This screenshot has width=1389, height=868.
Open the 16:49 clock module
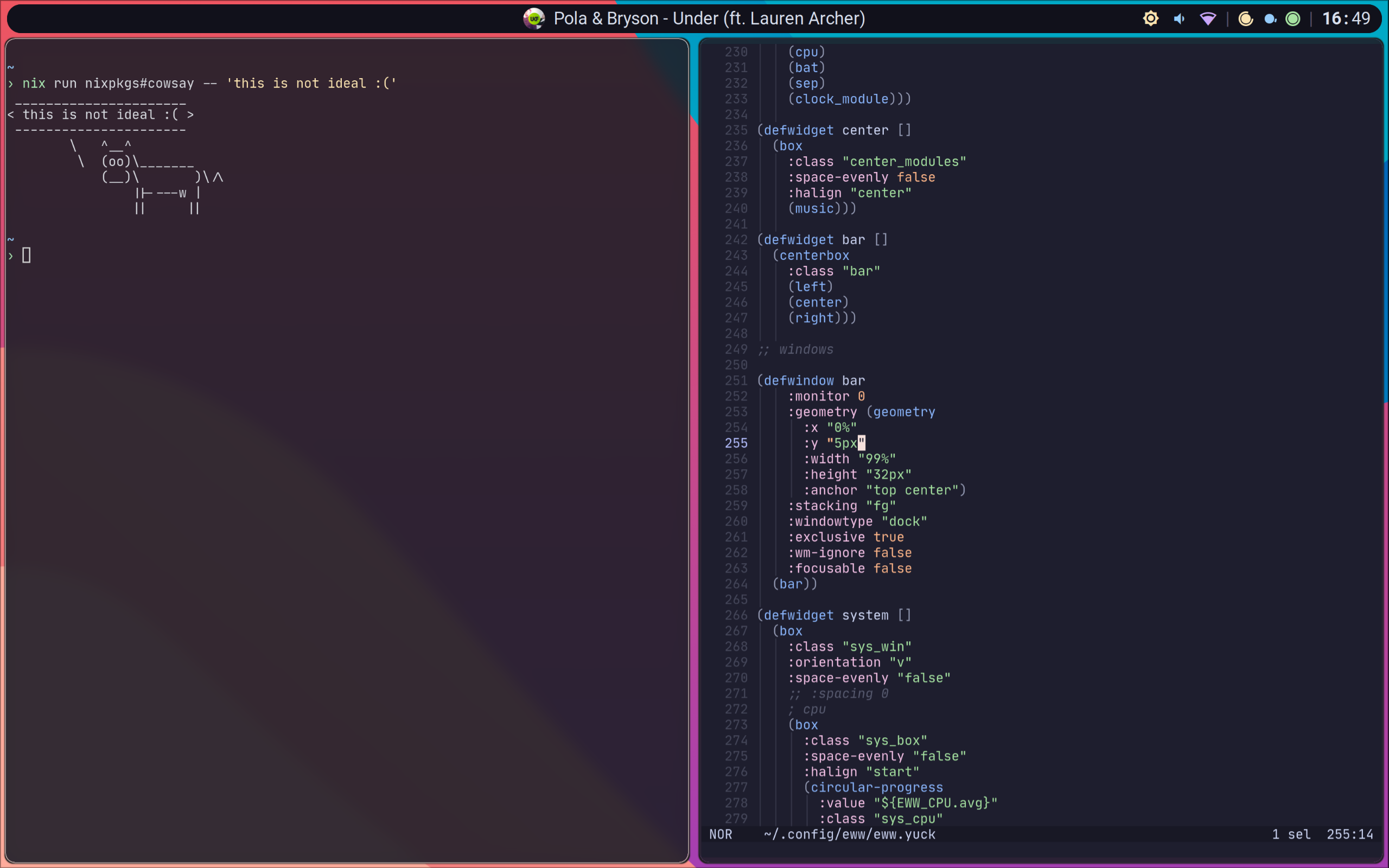click(1346, 18)
